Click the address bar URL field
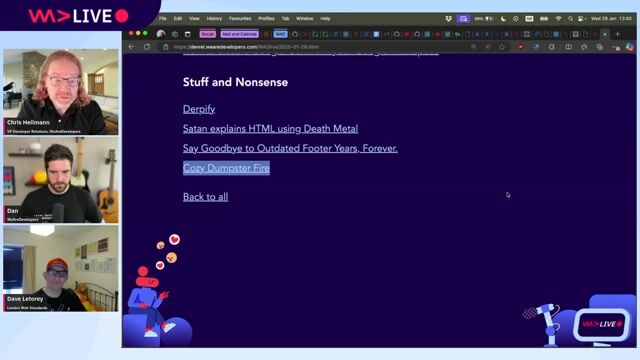The image size is (640, 360). point(318,47)
